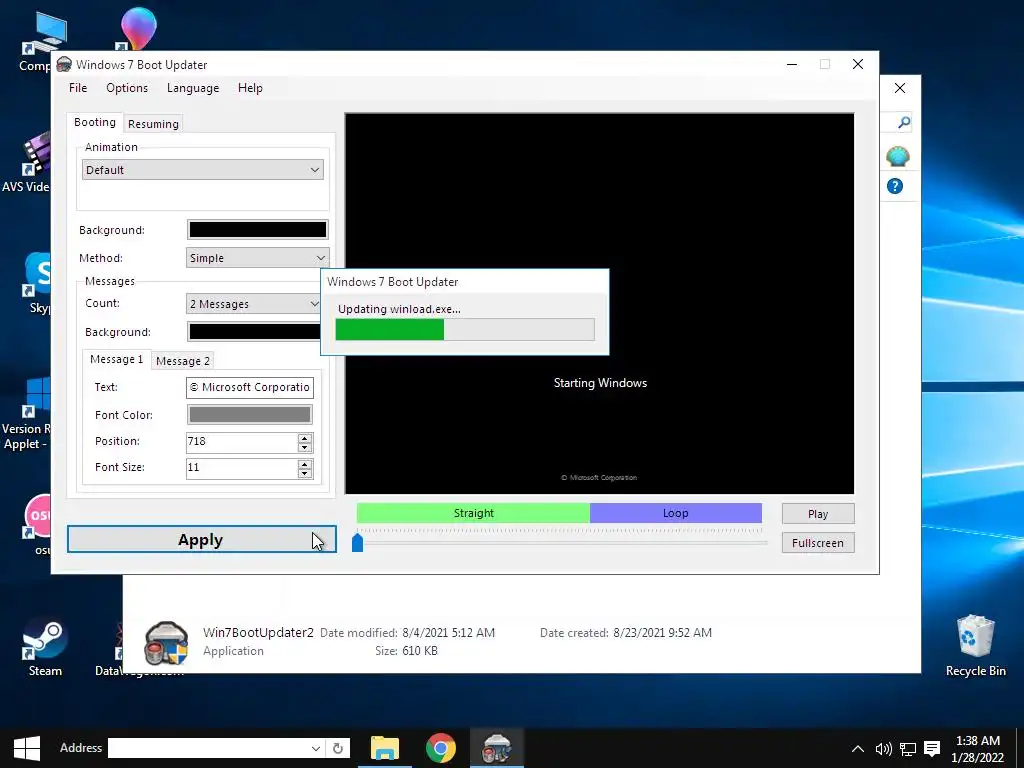Click the volume speaker tray icon
This screenshot has height=768, width=1024.
tap(883, 749)
